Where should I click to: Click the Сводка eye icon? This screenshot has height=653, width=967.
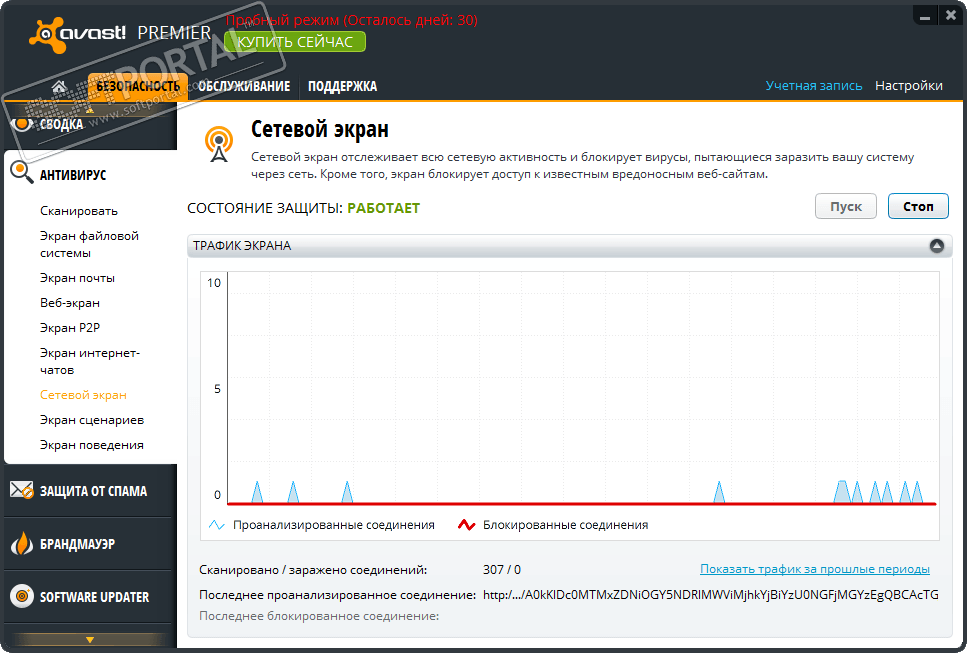pos(22,124)
